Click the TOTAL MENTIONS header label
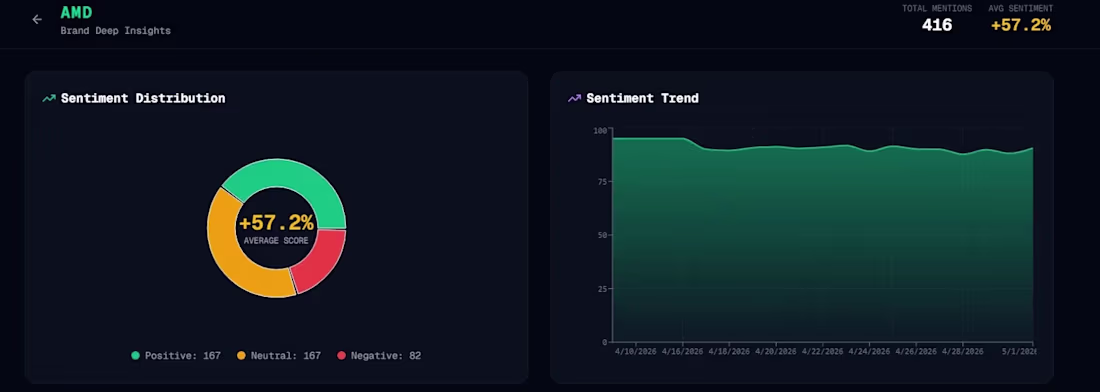Screen dimensions: 1100x392 pos(937,8)
